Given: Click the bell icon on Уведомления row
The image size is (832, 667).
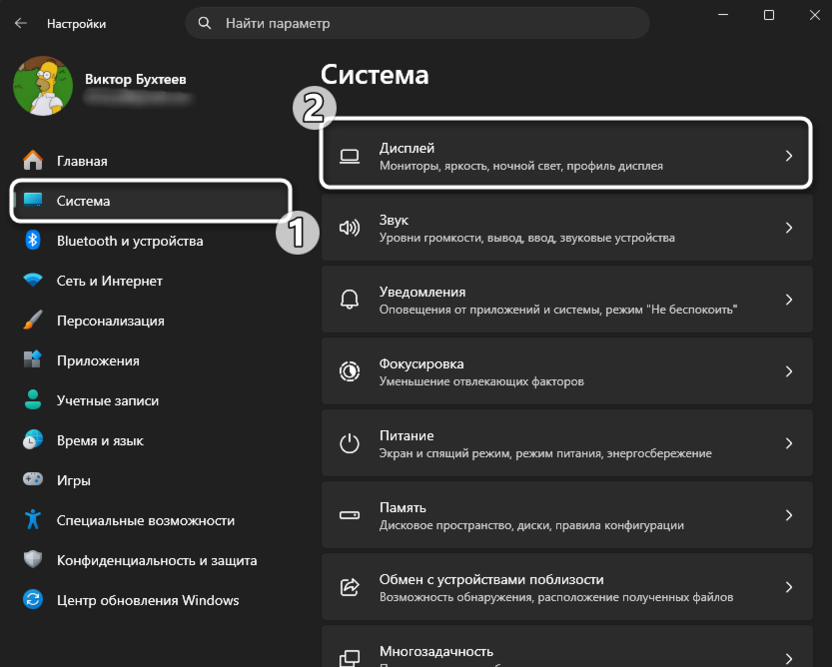Looking at the screenshot, I should [x=349, y=296].
